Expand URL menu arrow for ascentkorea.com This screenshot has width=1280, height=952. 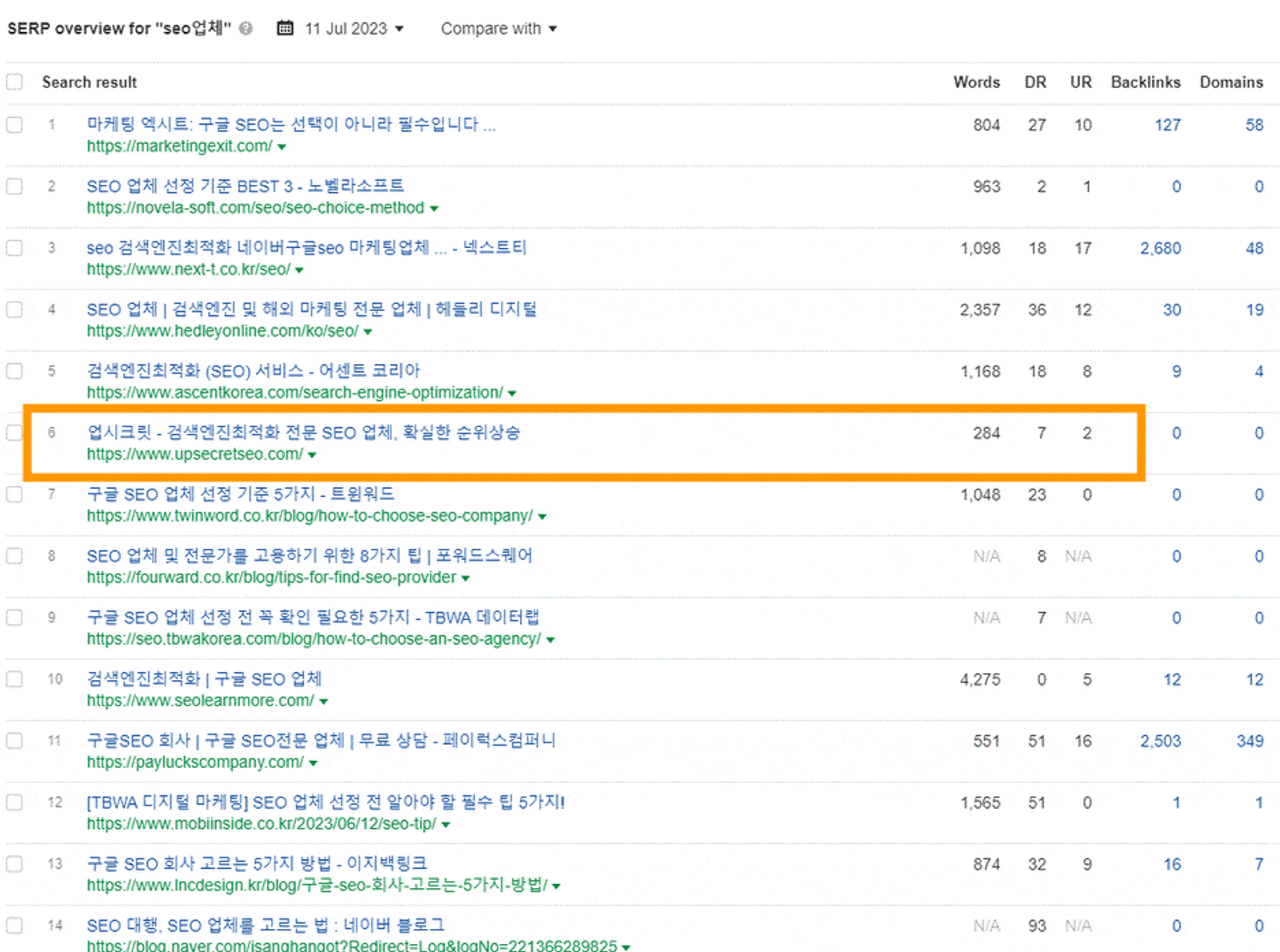tap(512, 394)
